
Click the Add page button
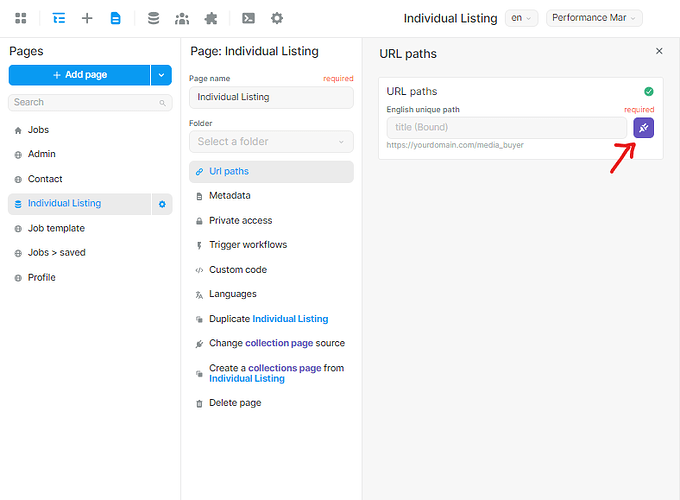pyautogui.click(x=79, y=75)
